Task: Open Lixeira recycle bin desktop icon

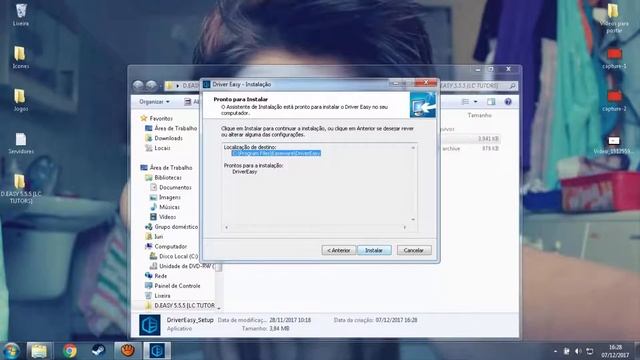Action: coord(20,15)
